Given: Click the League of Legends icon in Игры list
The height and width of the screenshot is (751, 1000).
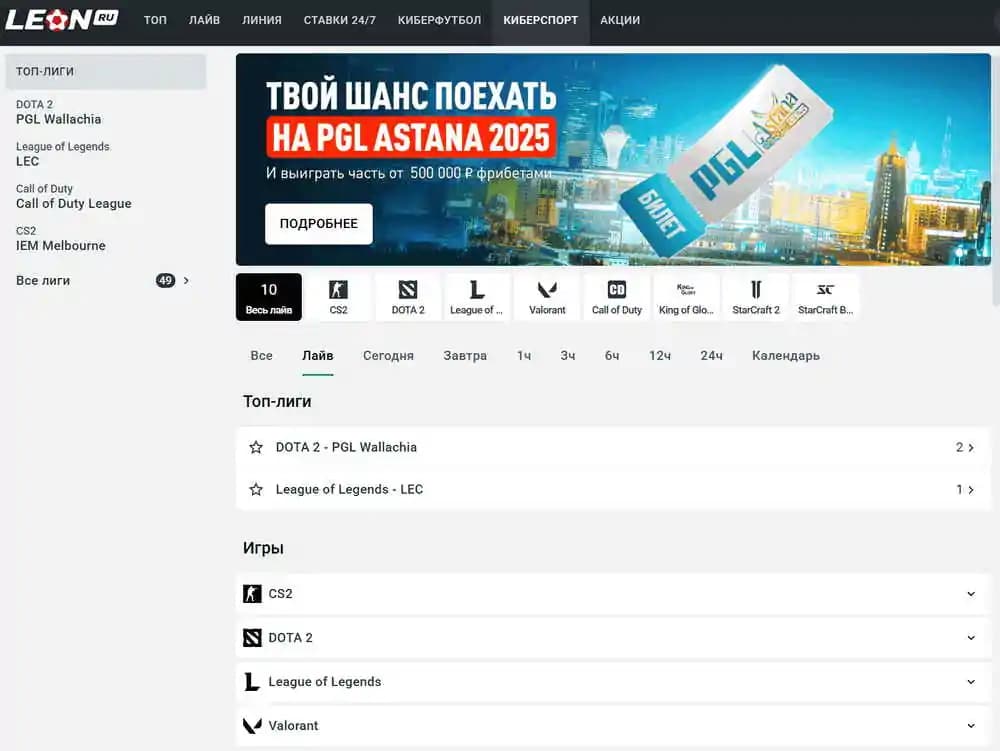Looking at the screenshot, I should pos(252,682).
